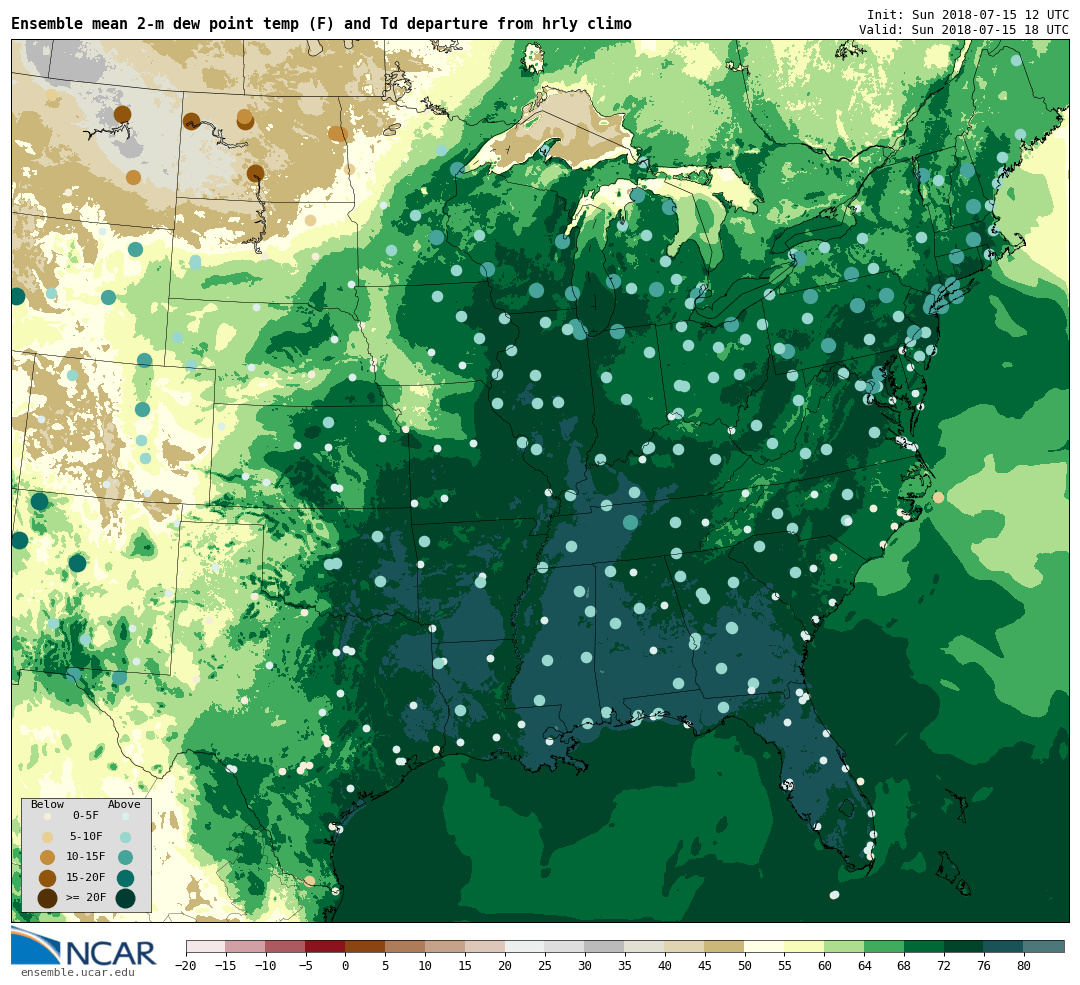Click the NCAR text label
The height and width of the screenshot is (985, 1080).
(111, 953)
